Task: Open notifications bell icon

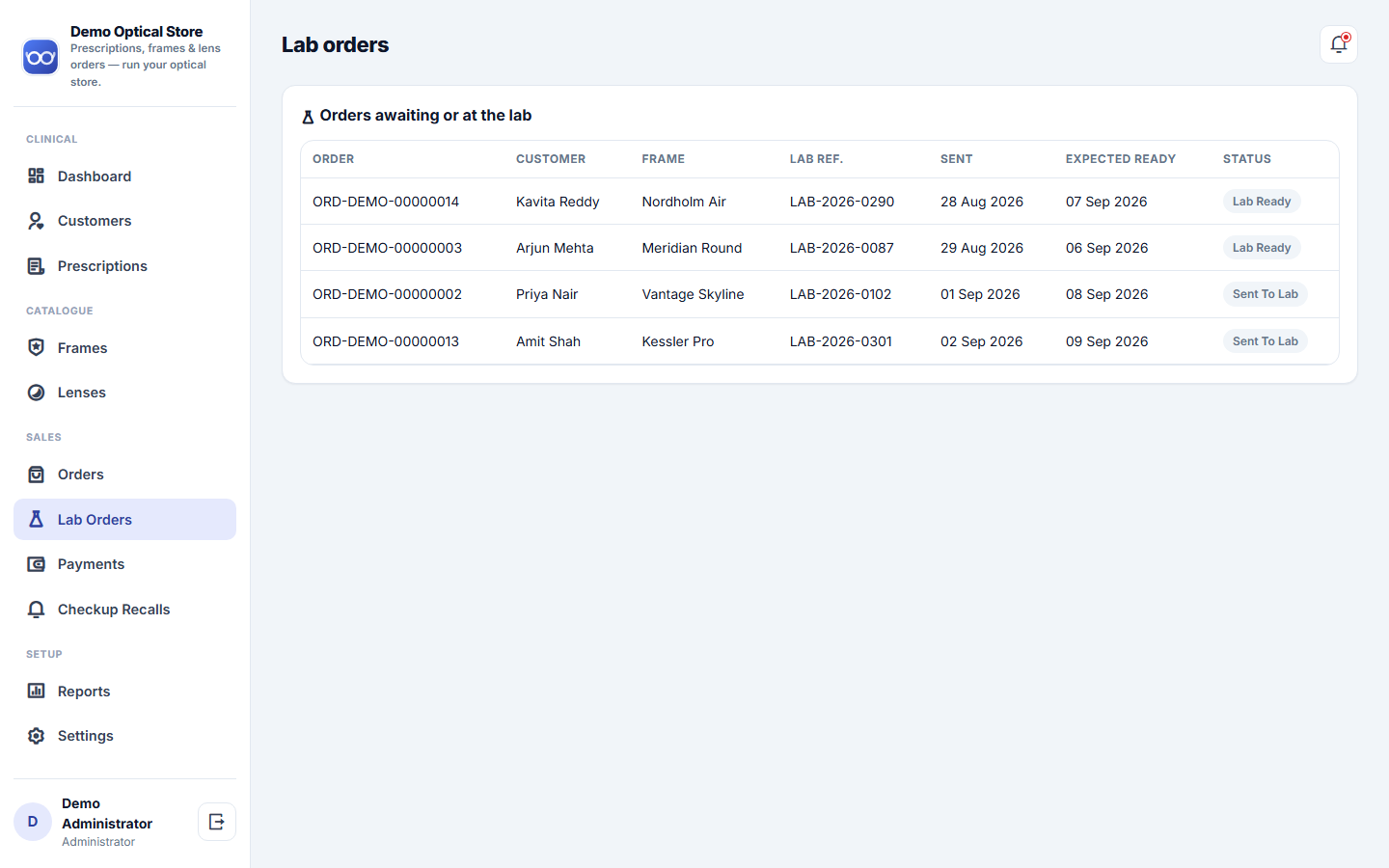Action: [x=1338, y=44]
